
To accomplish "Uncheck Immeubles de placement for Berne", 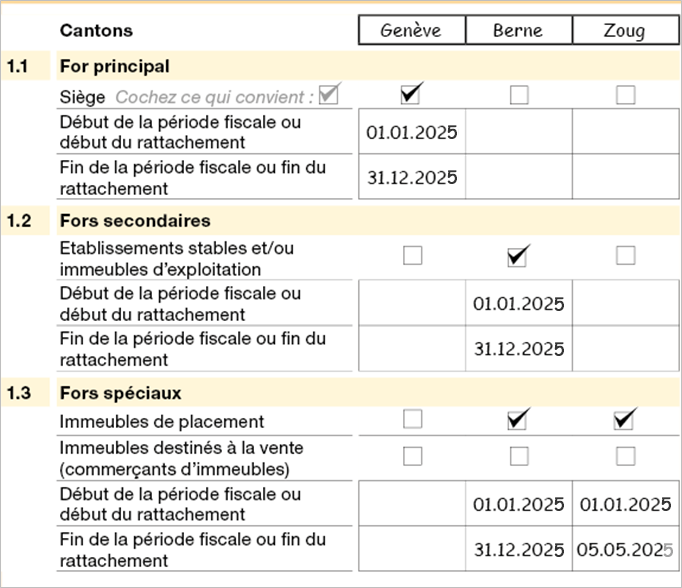I will [518, 418].
